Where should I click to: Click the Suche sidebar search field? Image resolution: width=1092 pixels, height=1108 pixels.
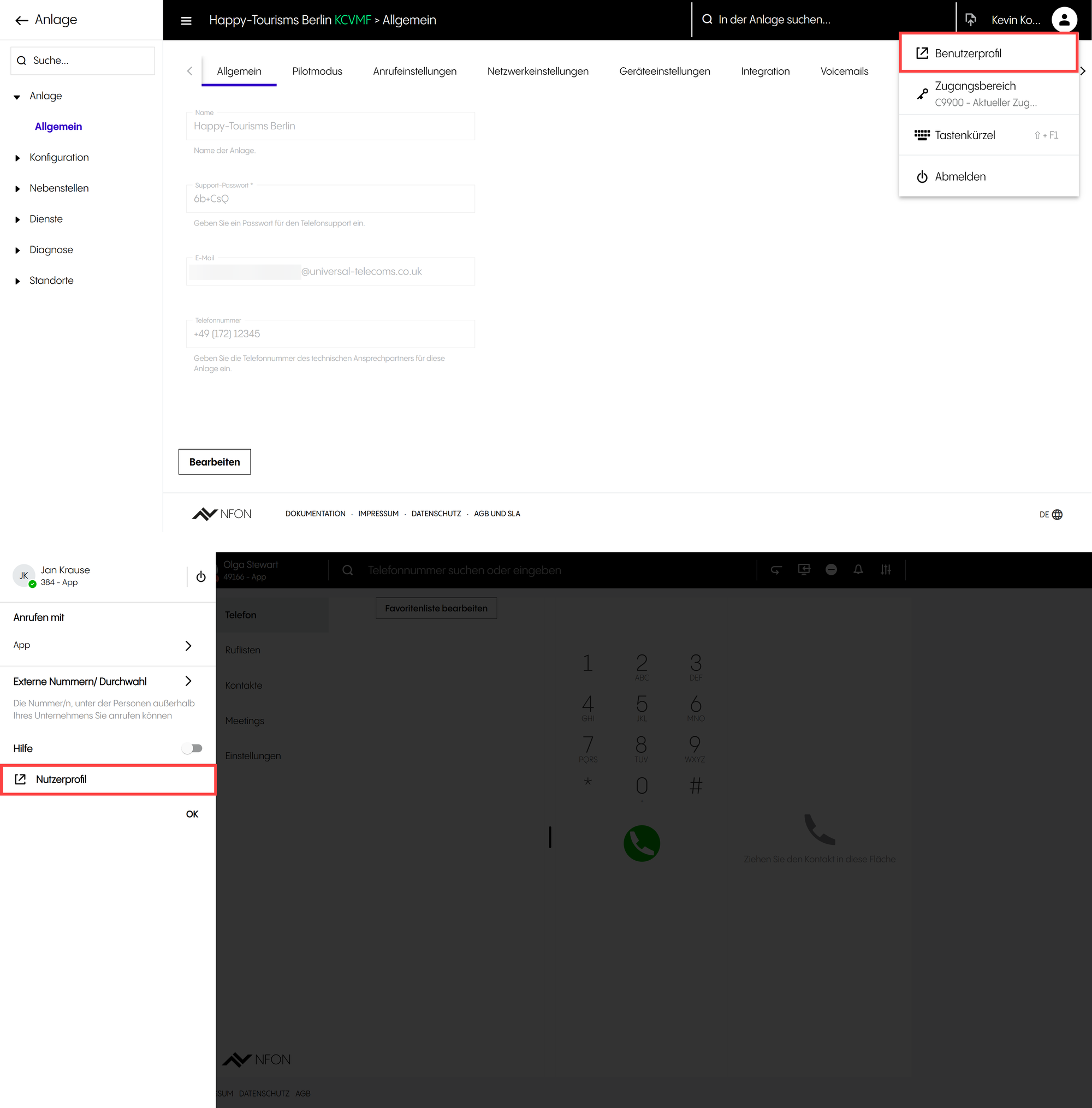coord(83,61)
